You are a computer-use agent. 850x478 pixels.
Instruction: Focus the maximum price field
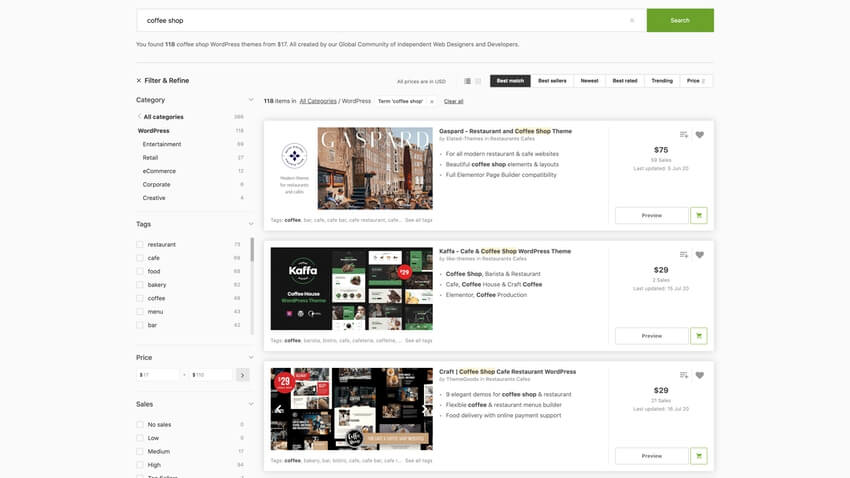point(210,374)
